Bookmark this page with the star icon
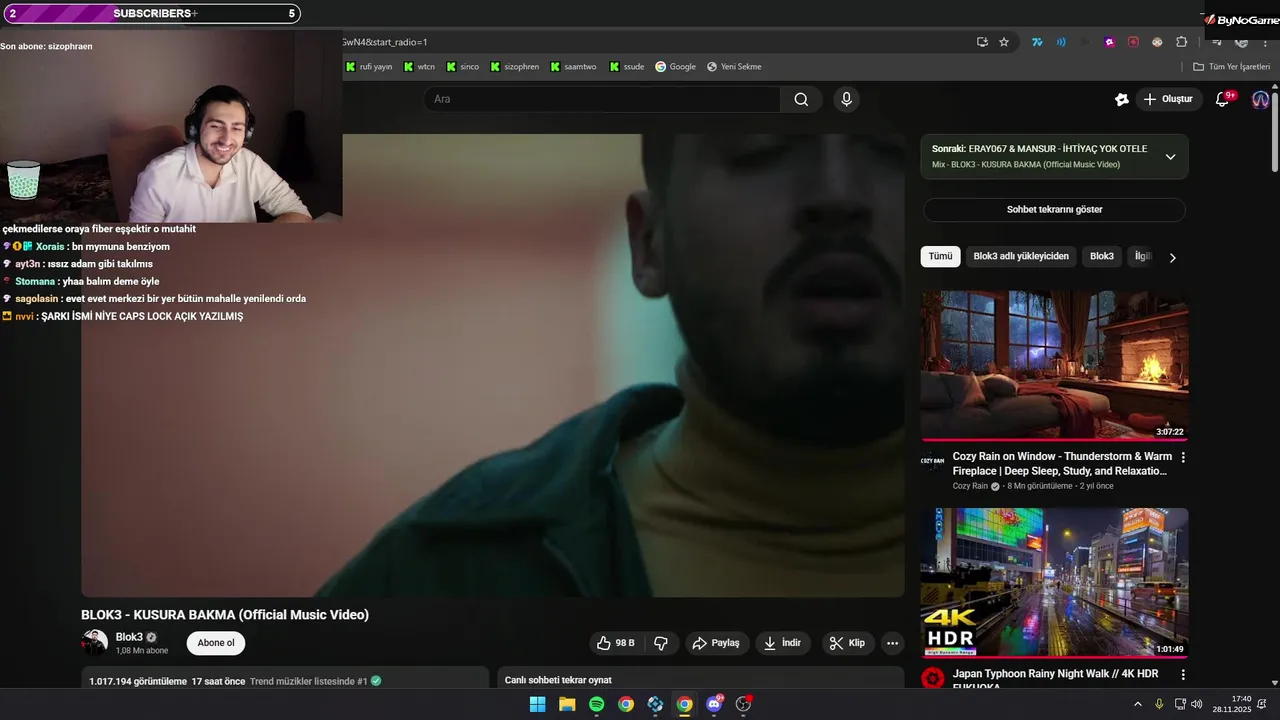The width and height of the screenshot is (1280, 720). (1004, 42)
